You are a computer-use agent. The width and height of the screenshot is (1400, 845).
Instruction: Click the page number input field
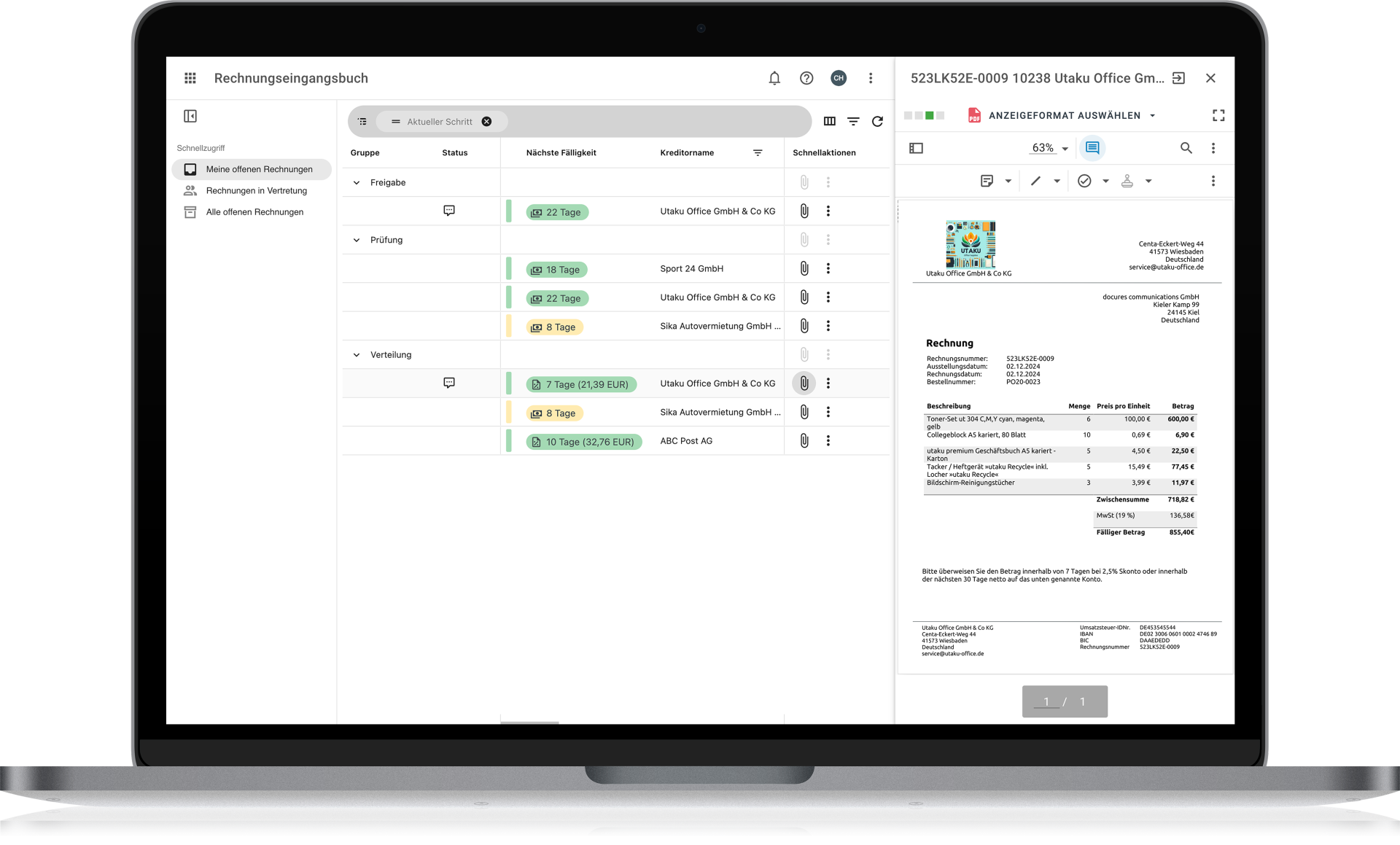pyautogui.click(x=1046, y=701)
